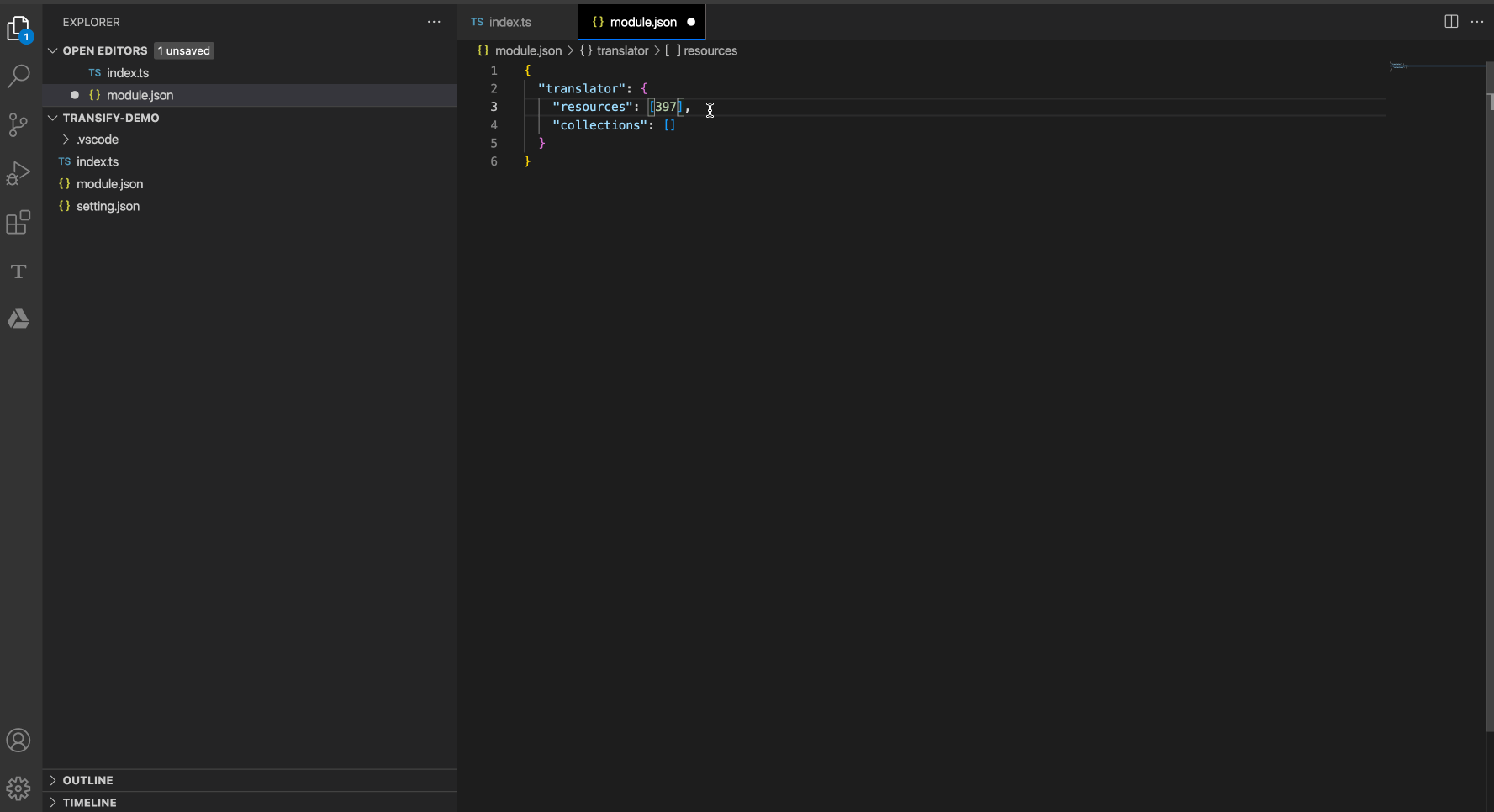Click the empty collections brackets on line 4
1494x812 pixels.
(670, 125)
